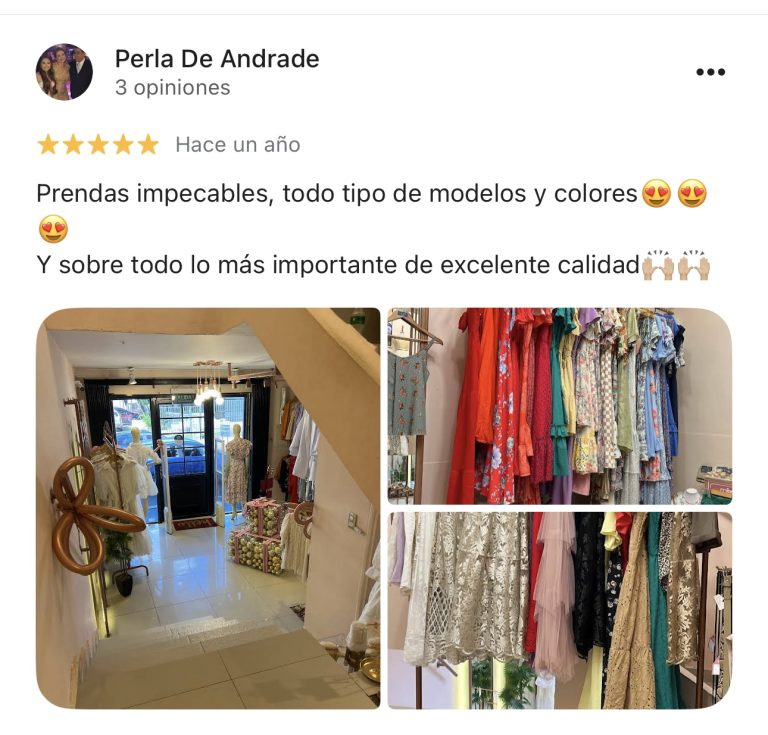Select the third gold rating star
768x735 pixels.
click(98, 145)
